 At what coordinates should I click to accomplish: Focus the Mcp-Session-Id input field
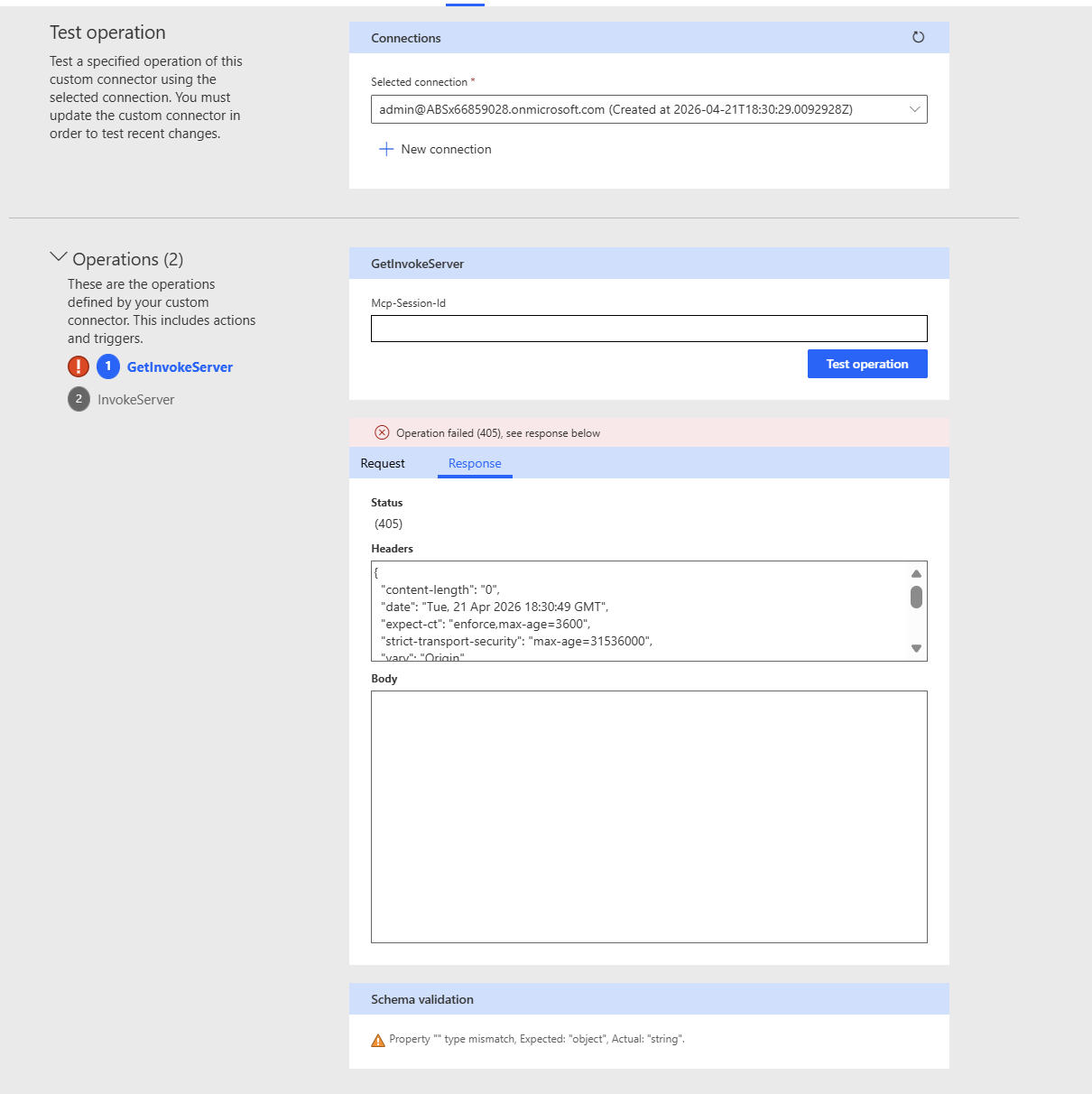point(649,329)
